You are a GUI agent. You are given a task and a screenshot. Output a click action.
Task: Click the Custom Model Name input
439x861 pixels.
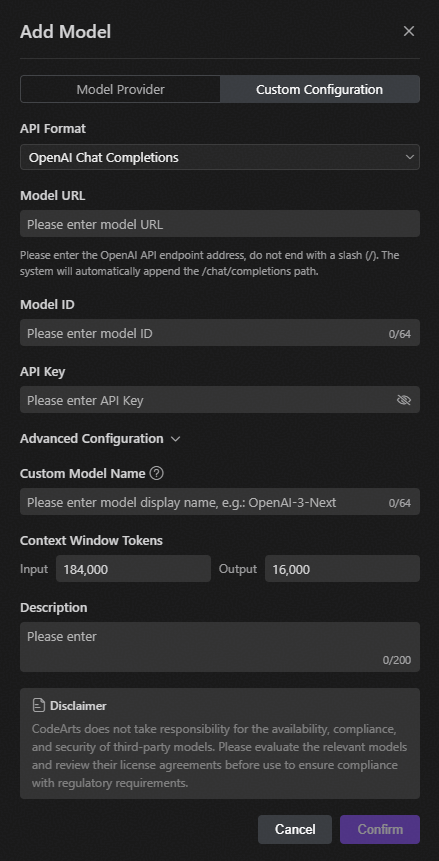[x=220, y=502]
